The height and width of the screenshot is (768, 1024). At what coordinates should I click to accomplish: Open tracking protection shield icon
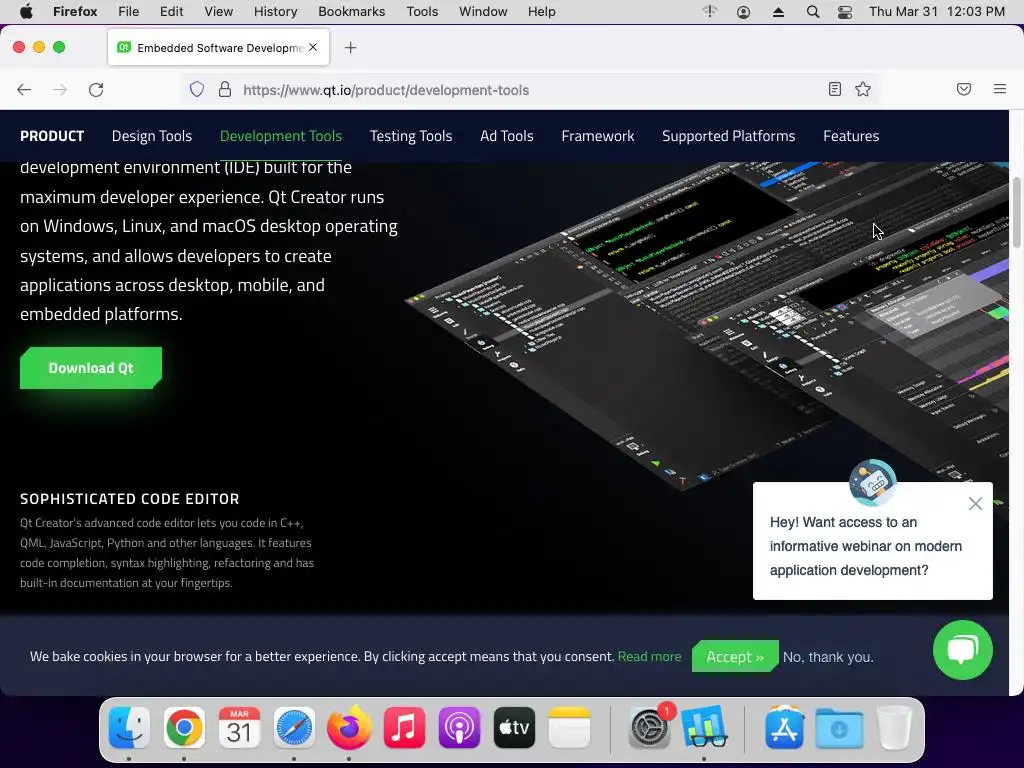(x=197, y=89)
